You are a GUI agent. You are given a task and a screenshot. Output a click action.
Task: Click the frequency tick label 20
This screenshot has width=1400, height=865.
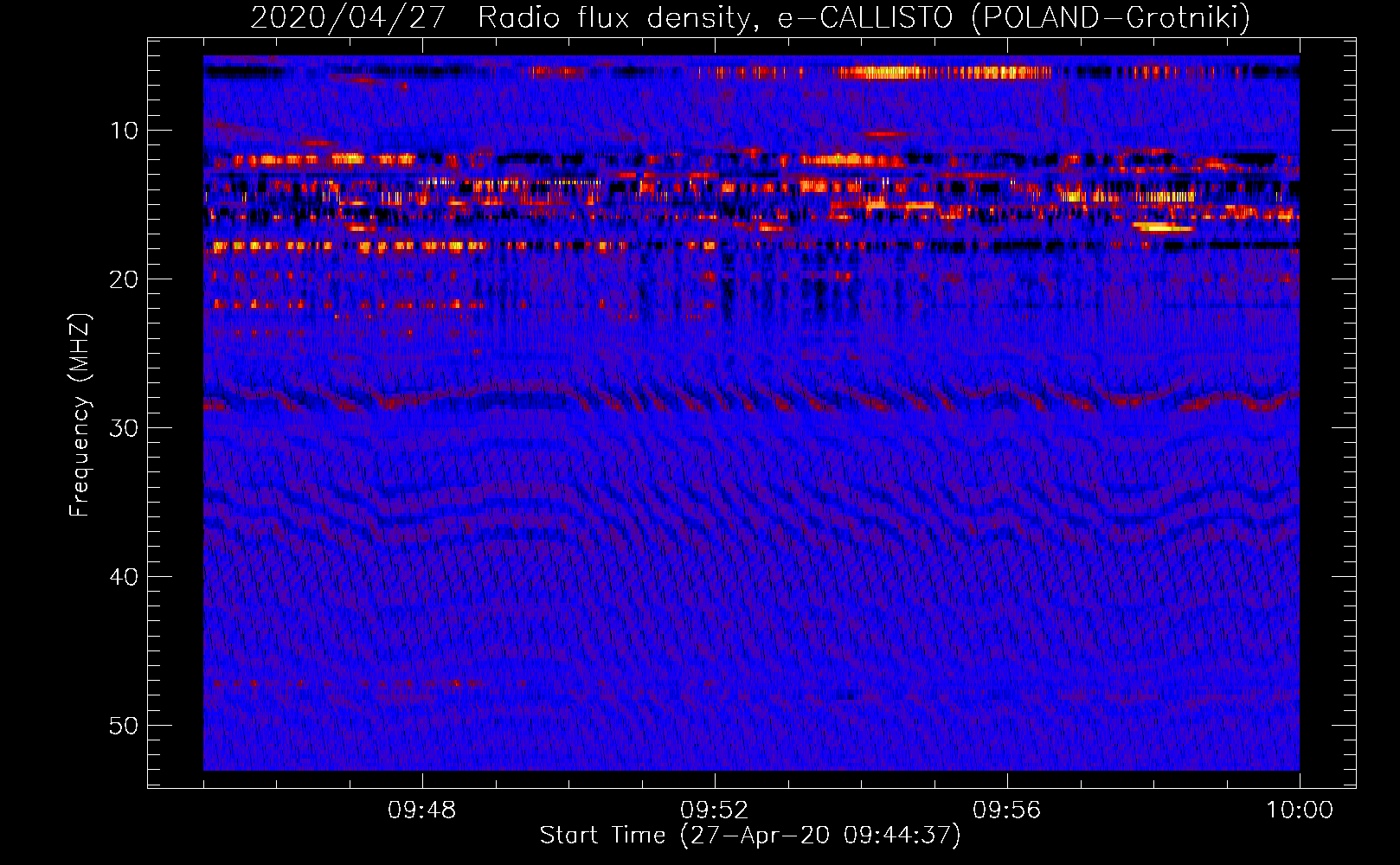point(125,279)
